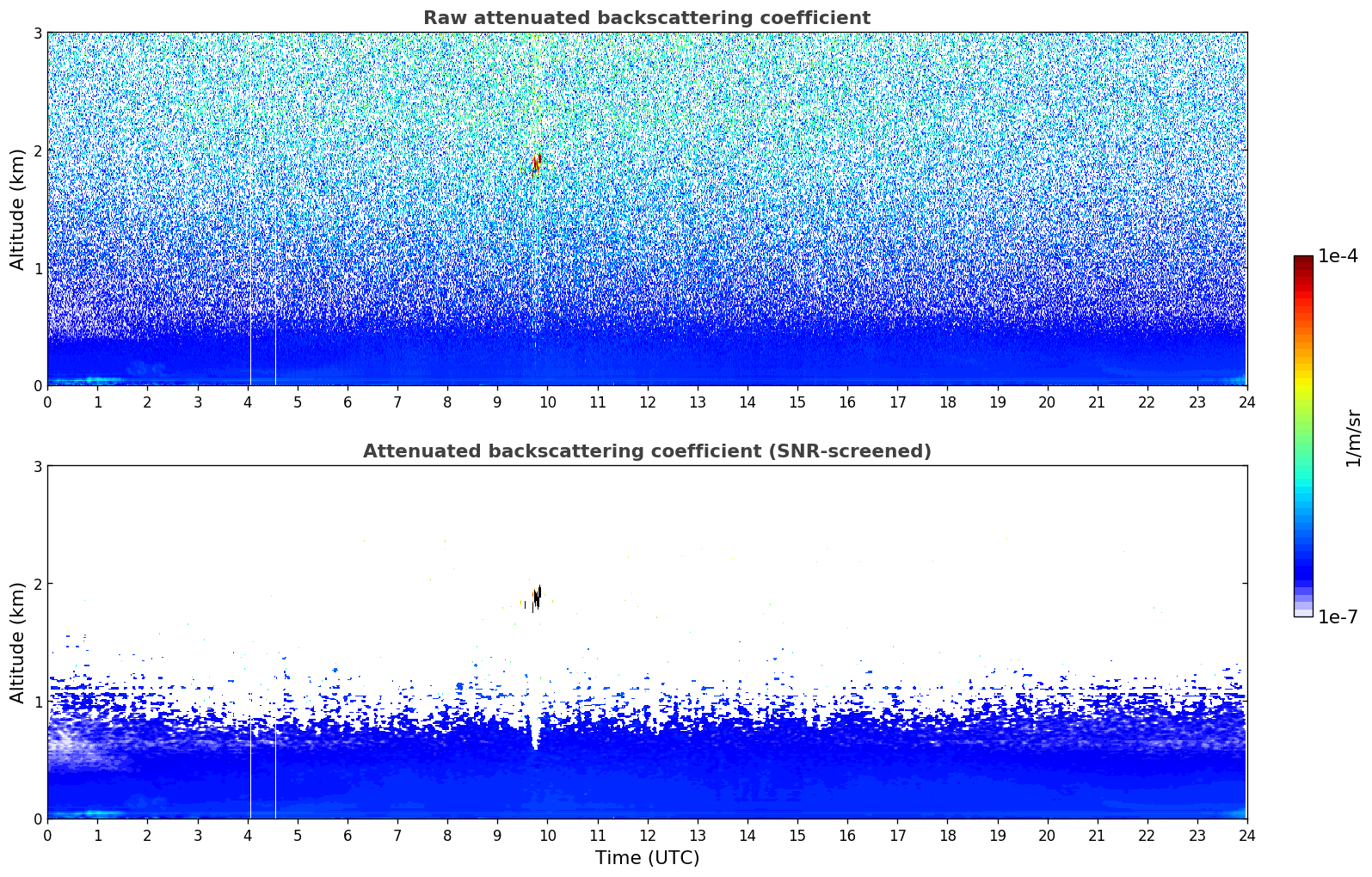Click the '18' time tick on top plot
This screenshot has width=1372, height=877.
[x=947, y=402]
